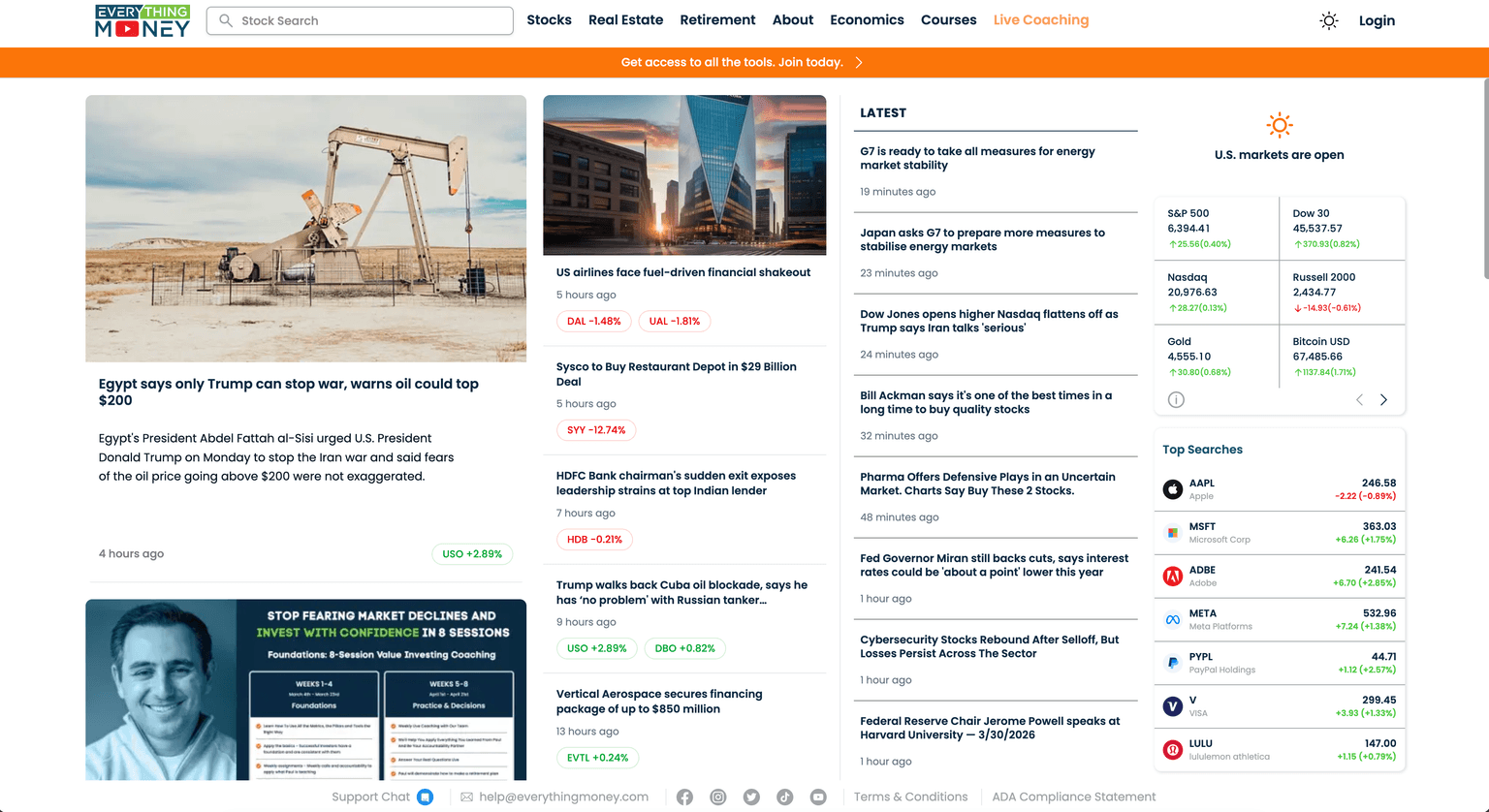Open the Twitter footer icon
Image resolution: width=1489 pixels, height=812 pixels.
(751, 796)
